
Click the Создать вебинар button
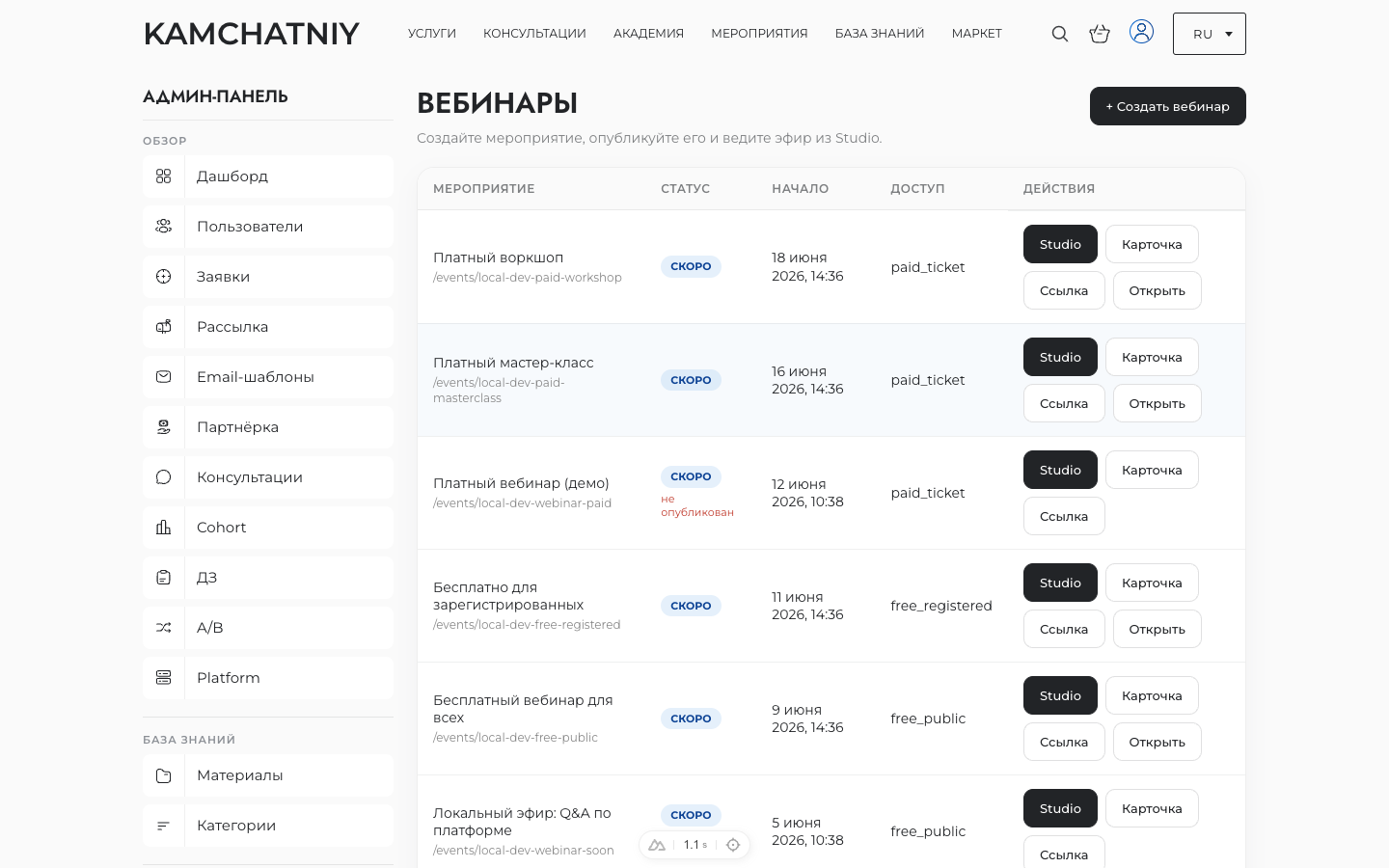(1167, 106)
